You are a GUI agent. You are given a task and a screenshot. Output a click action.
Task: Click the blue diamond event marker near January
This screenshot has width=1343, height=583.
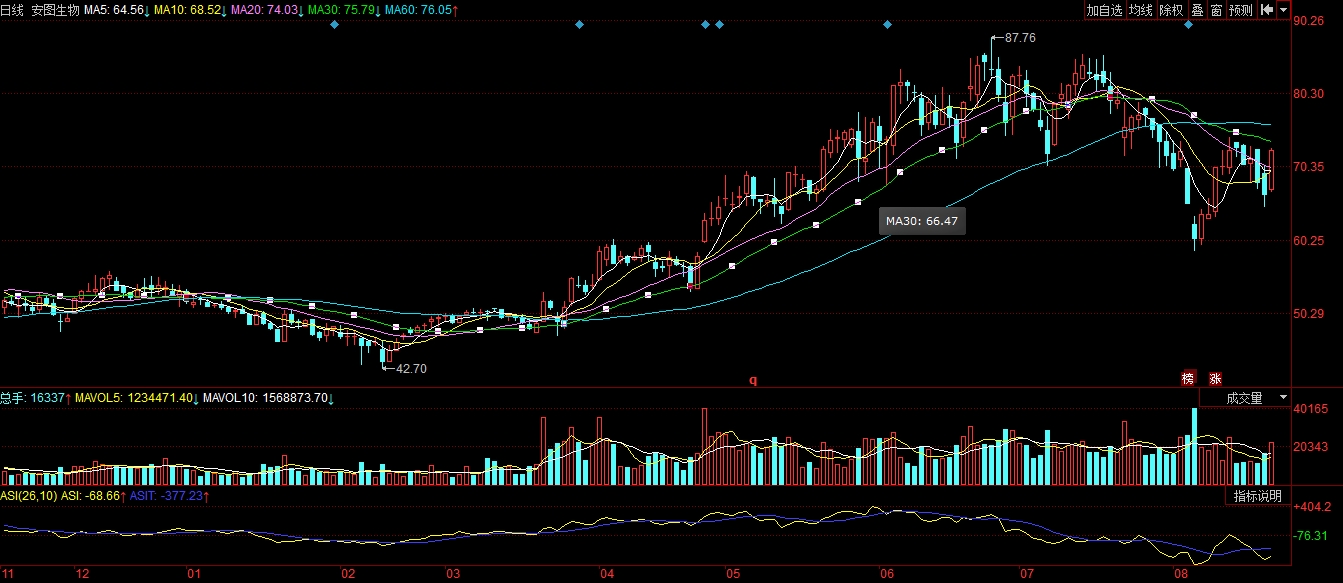[334, 24]
